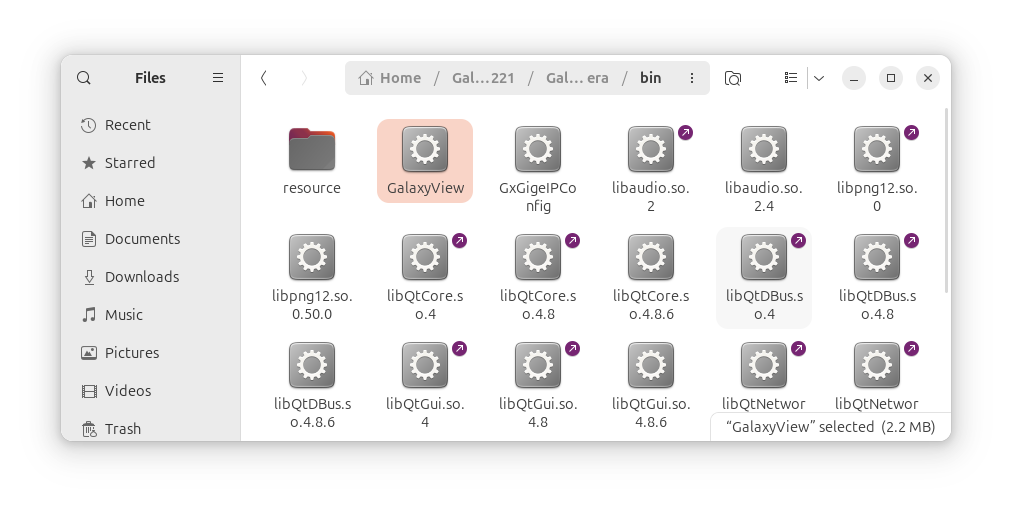Select the libaudio.so.2.4 file
The width and height of the screenshot is (1012, 508).
(764, 170)
